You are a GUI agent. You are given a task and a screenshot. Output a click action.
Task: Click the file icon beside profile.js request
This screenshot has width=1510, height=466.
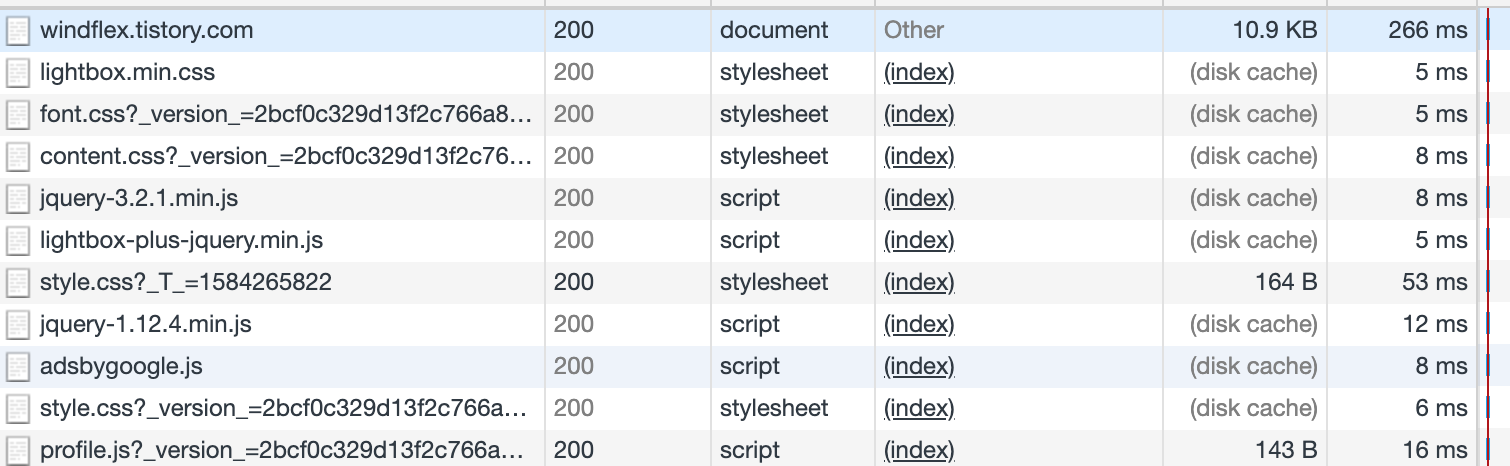pyautogui.click(x=17, y=451)
